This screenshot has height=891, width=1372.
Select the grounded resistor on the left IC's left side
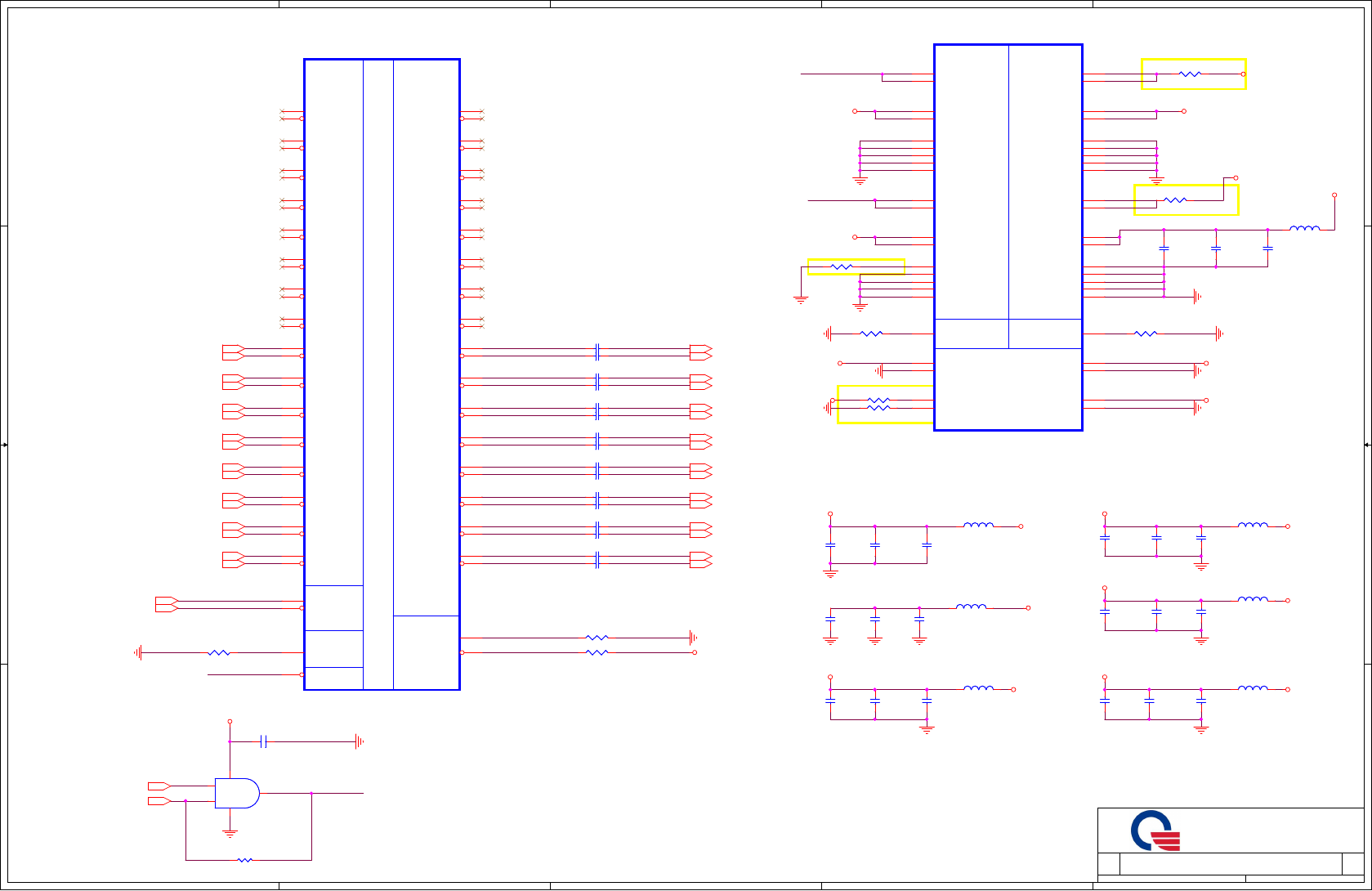(219, 652)
